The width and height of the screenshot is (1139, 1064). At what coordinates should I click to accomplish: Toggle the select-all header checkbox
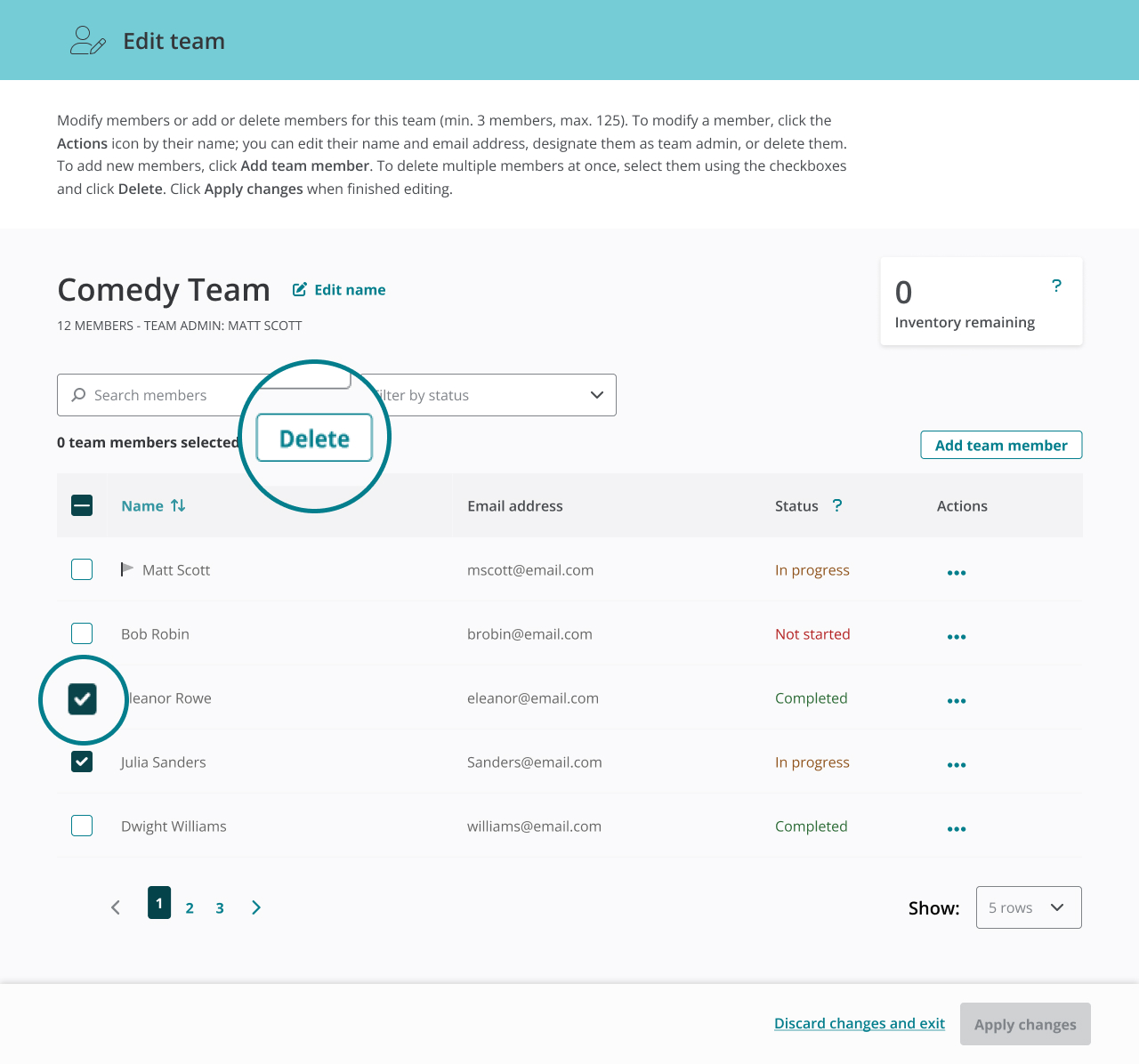[x=82, y=505]
